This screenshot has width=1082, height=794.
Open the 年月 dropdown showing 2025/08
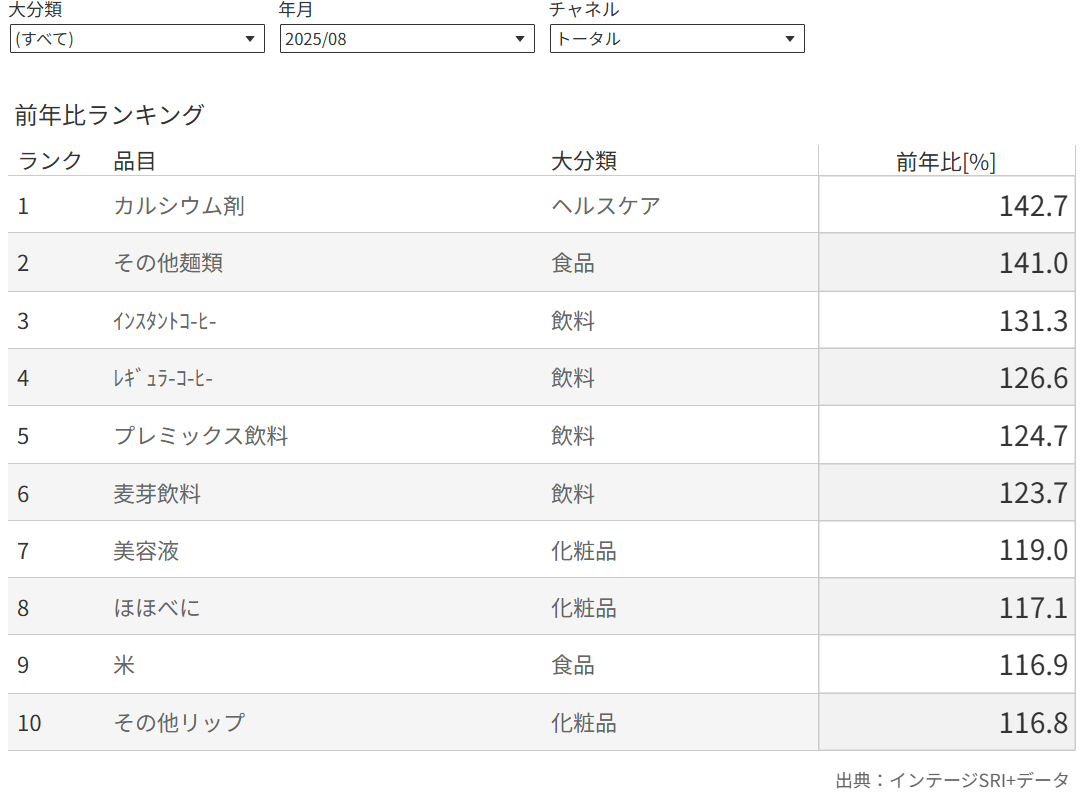click(407, 39)
